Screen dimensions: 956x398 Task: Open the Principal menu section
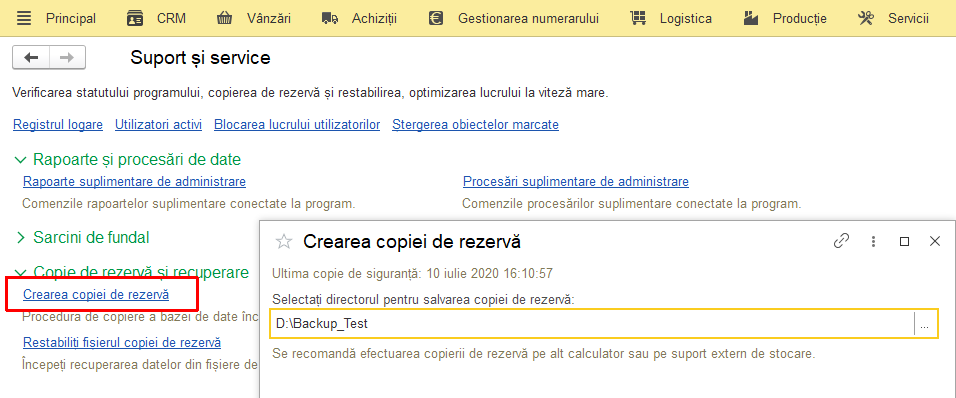[x=71, y=18]
